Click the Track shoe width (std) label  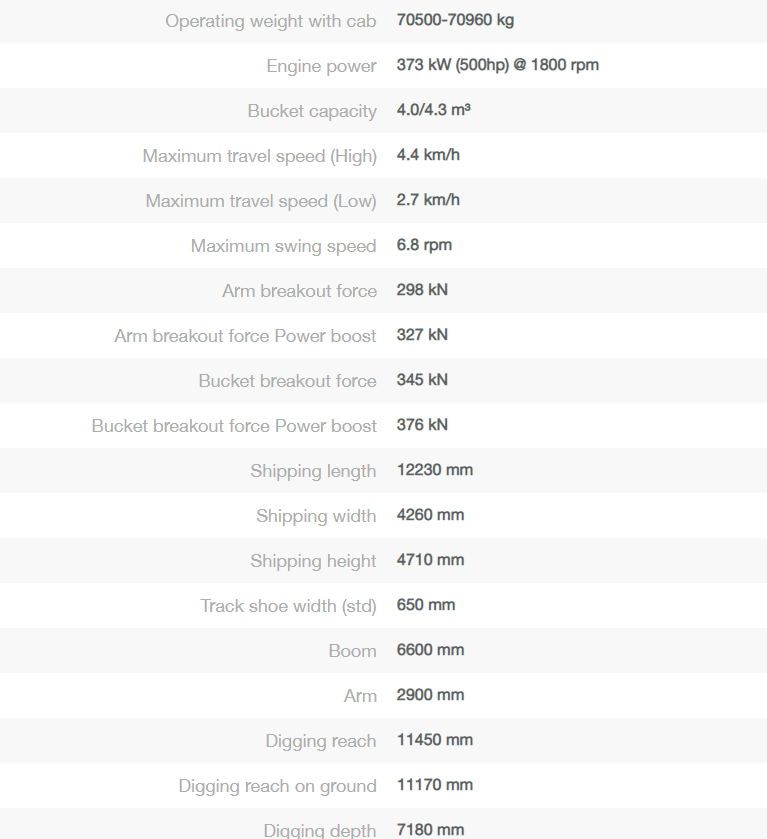pos(288,606)
